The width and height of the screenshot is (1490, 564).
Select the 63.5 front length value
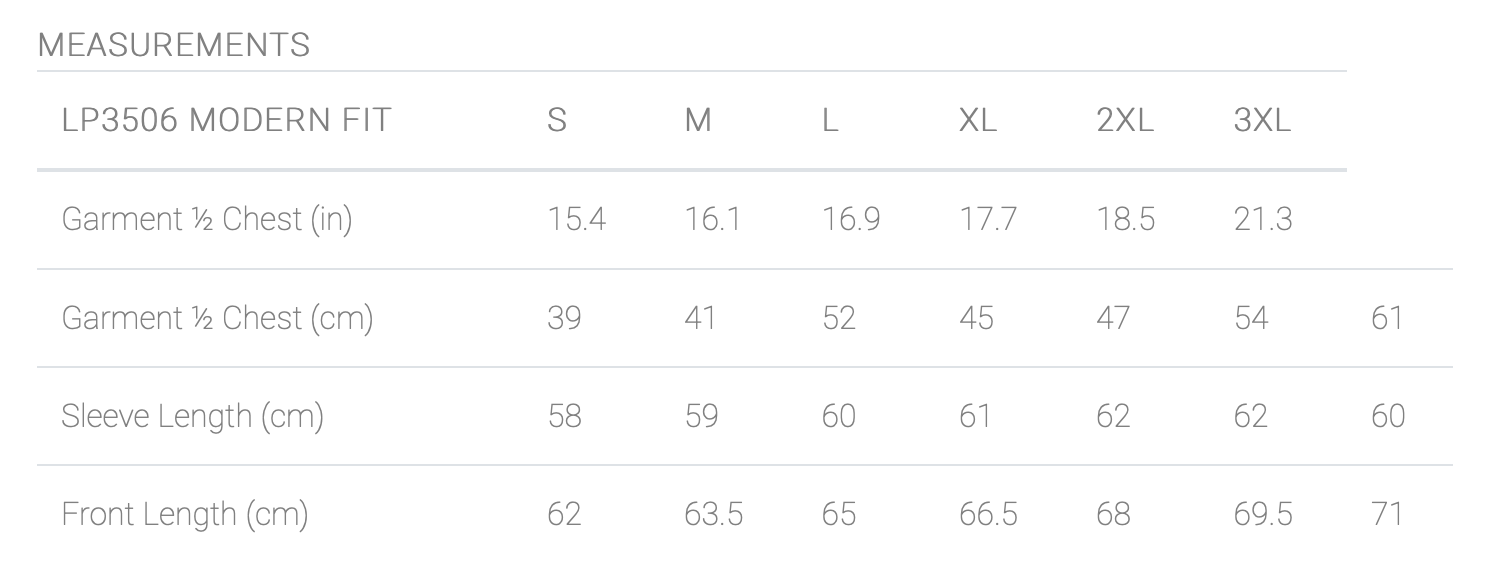[x=713, y=514]
